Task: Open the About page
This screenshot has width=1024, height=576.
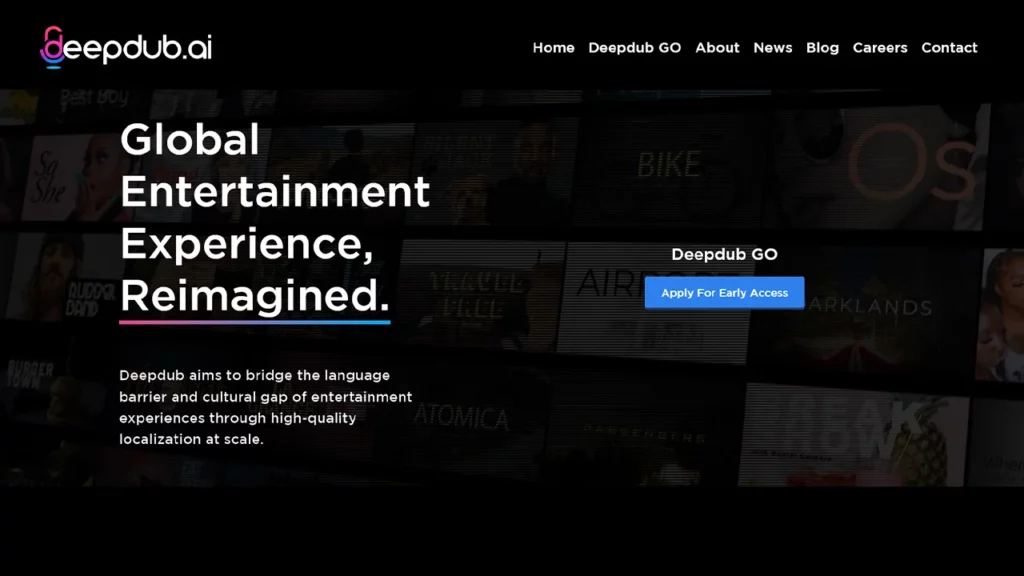Action: tap(717, 48)
